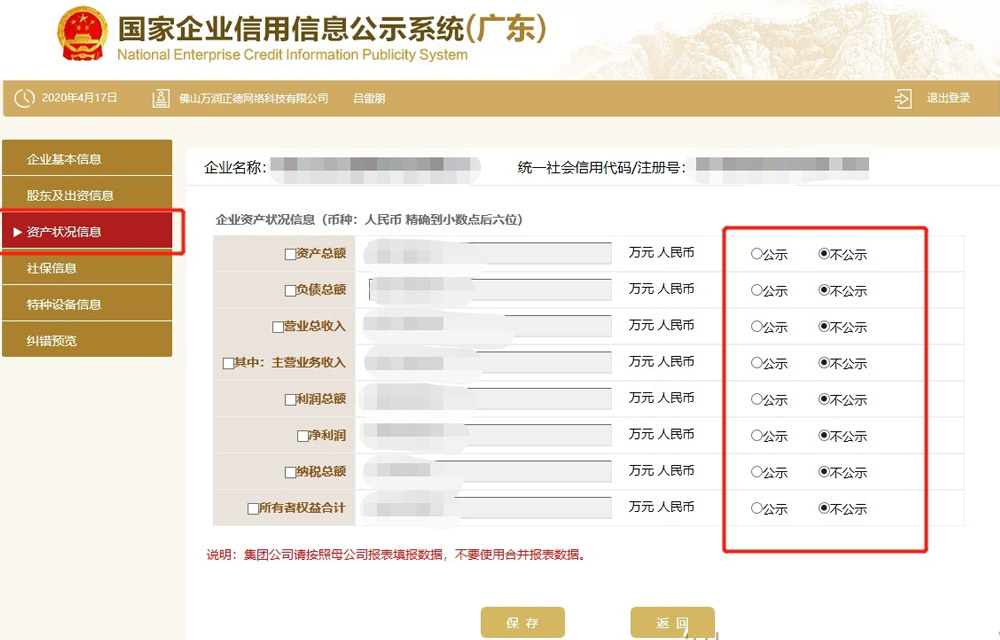Image resolution: width=1000 pixels, height=640 pixels.
Task: Click the national emblem logo
Action: (82, 32)
